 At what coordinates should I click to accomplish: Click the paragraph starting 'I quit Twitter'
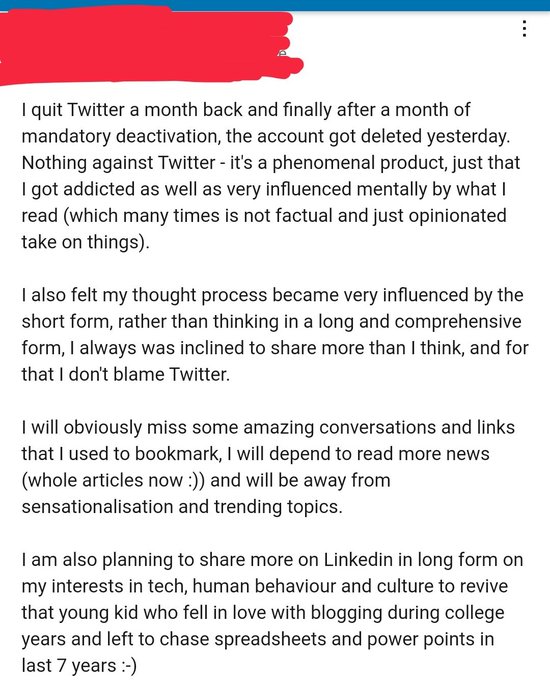click(x=271, y=176)
